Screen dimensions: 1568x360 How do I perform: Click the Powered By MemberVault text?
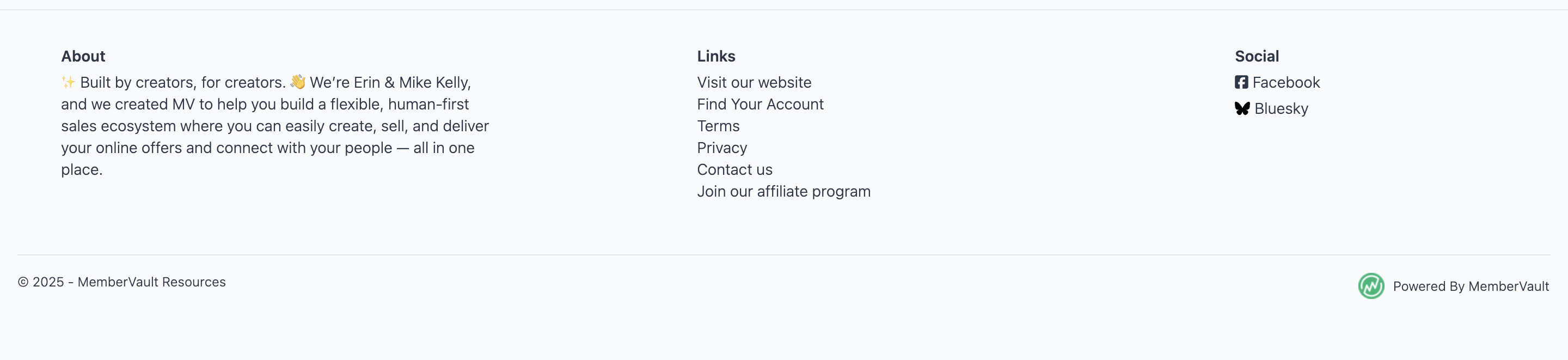pos(1470,286)
